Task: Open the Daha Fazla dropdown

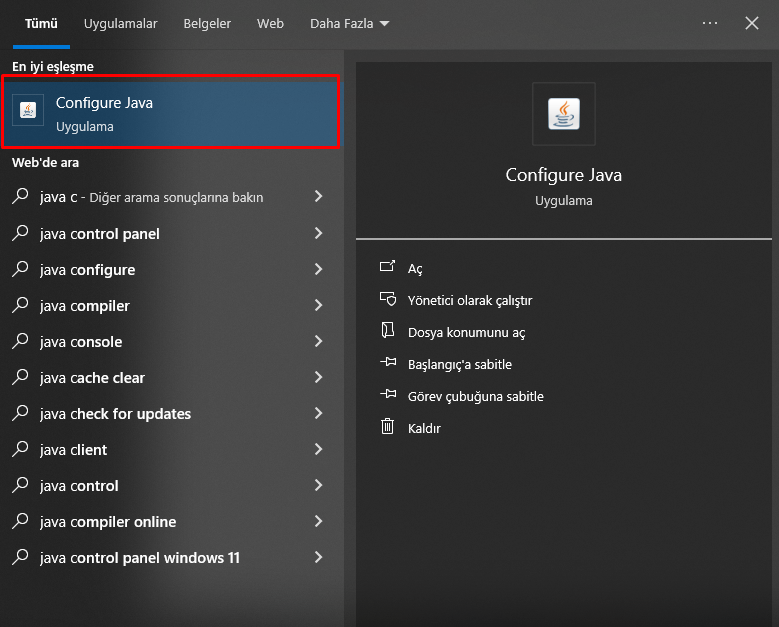Action: click(x=349, y=23)
